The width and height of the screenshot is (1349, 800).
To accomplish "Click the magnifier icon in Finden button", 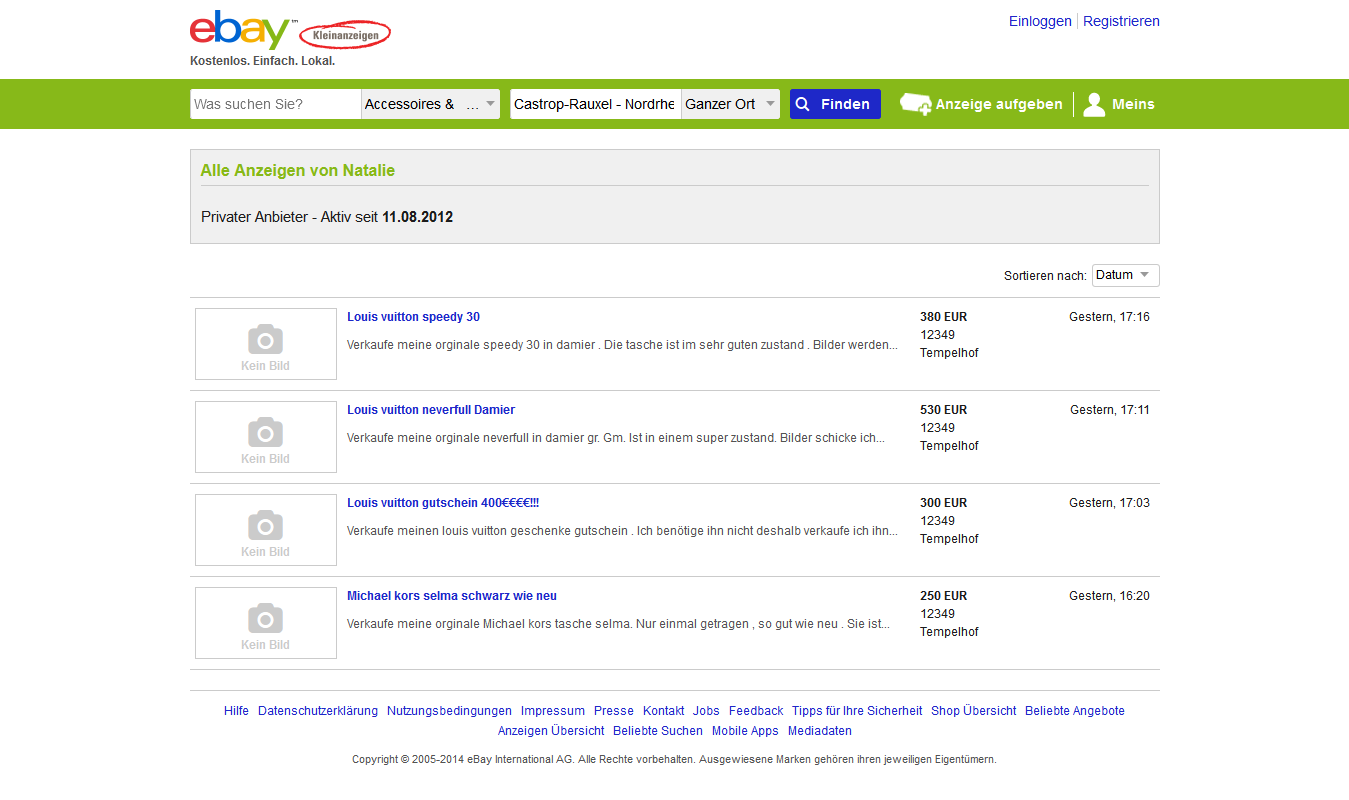I will click(x=802, y=104).
